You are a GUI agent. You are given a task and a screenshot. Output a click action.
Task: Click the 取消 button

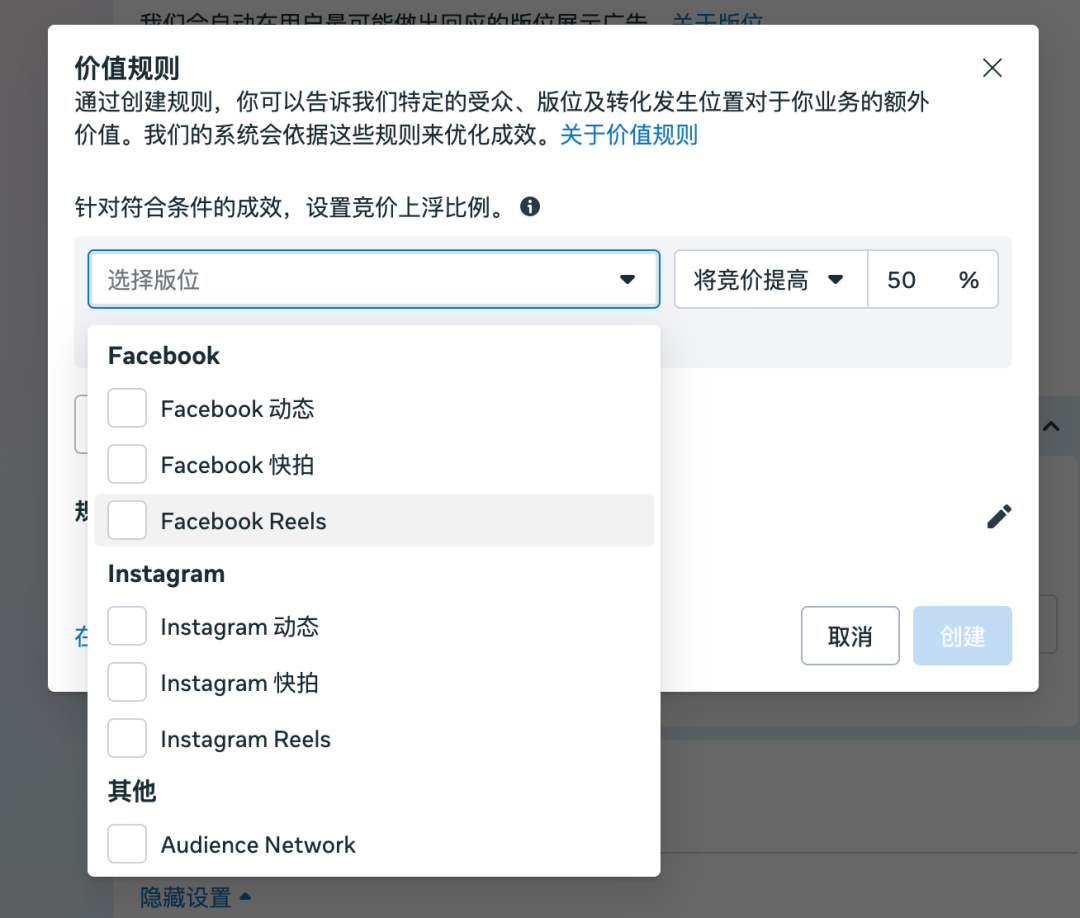[850, 636]
